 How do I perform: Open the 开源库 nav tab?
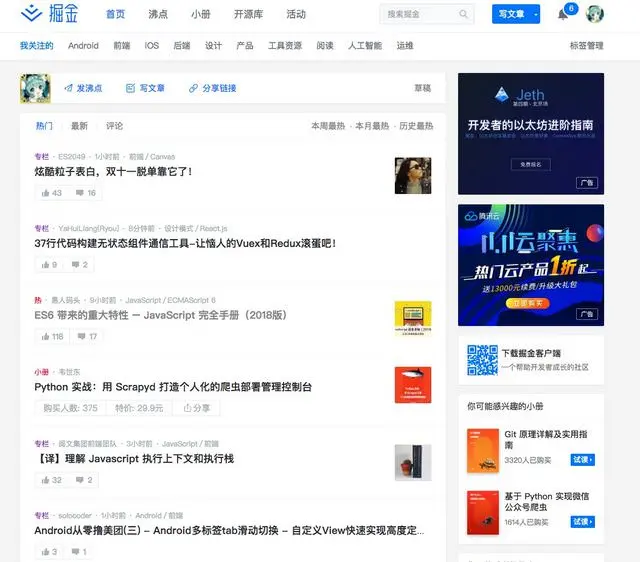[x=248, y=14]
